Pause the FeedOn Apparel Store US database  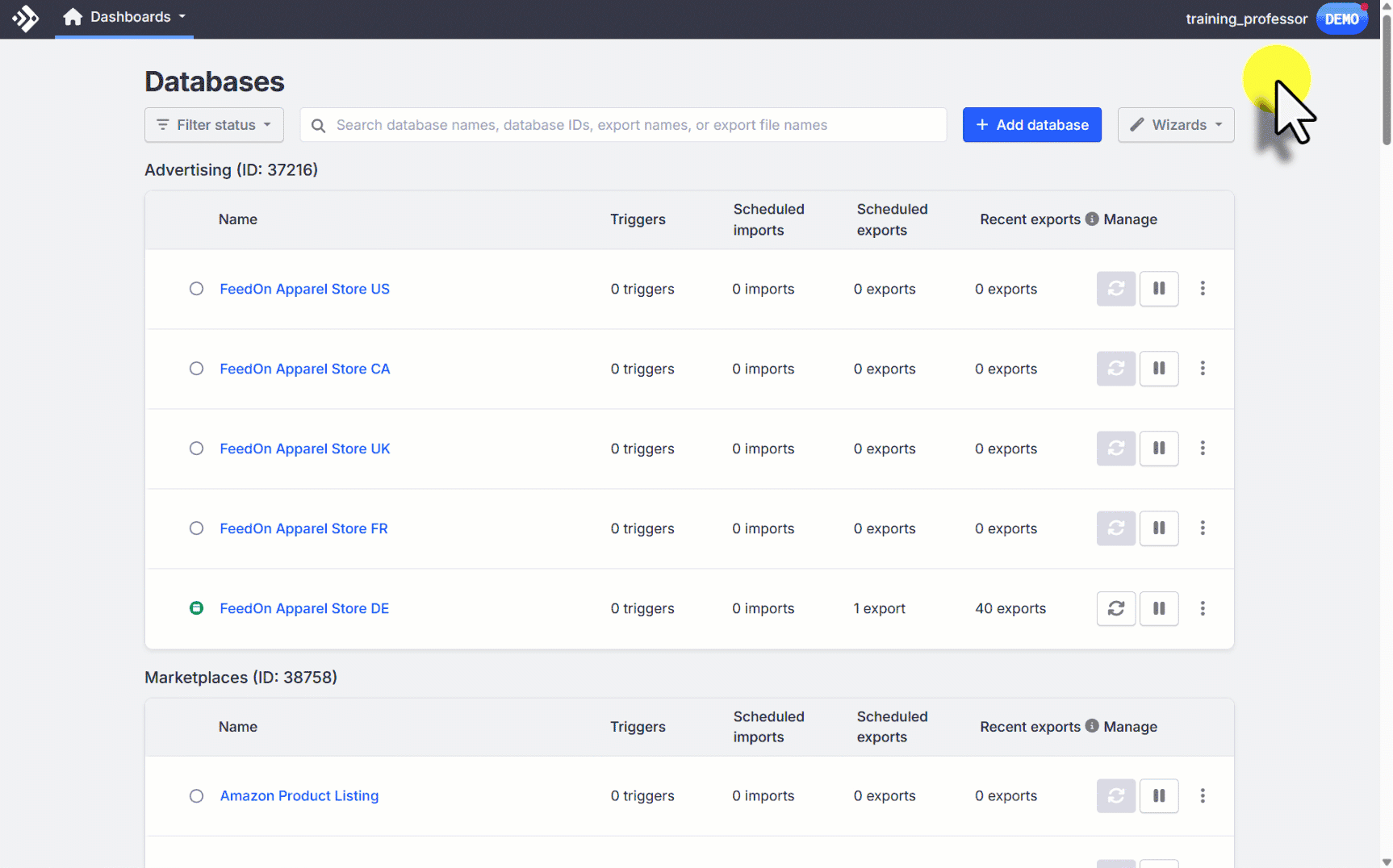coord(1159,289)
